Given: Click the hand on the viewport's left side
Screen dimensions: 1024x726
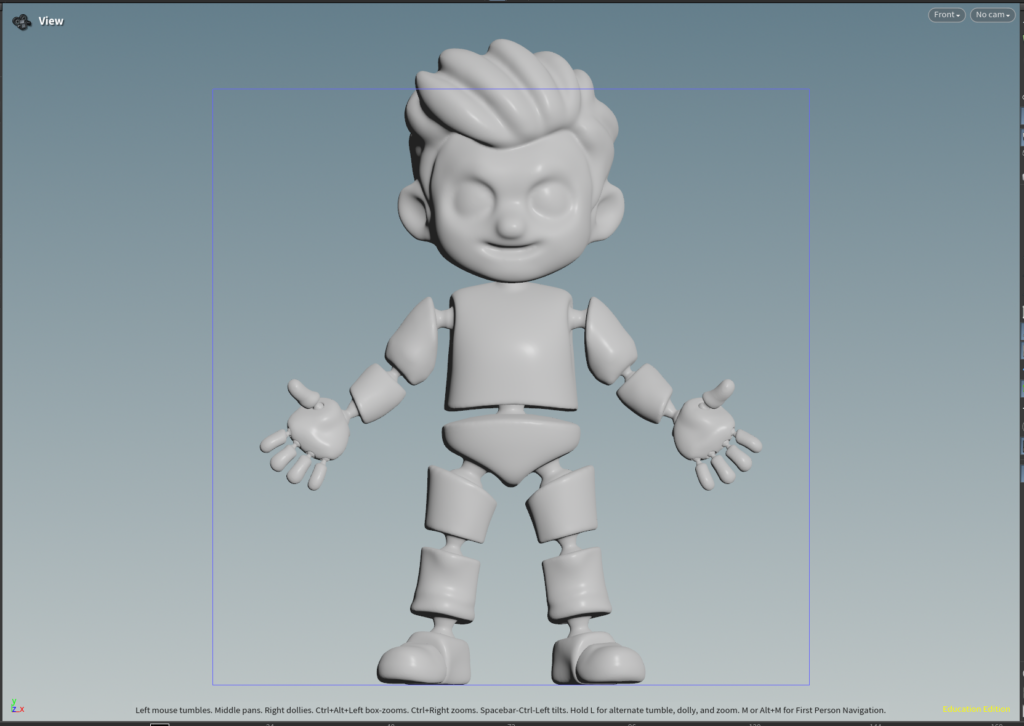Looking at the screenshot, I should pos(312,435).
